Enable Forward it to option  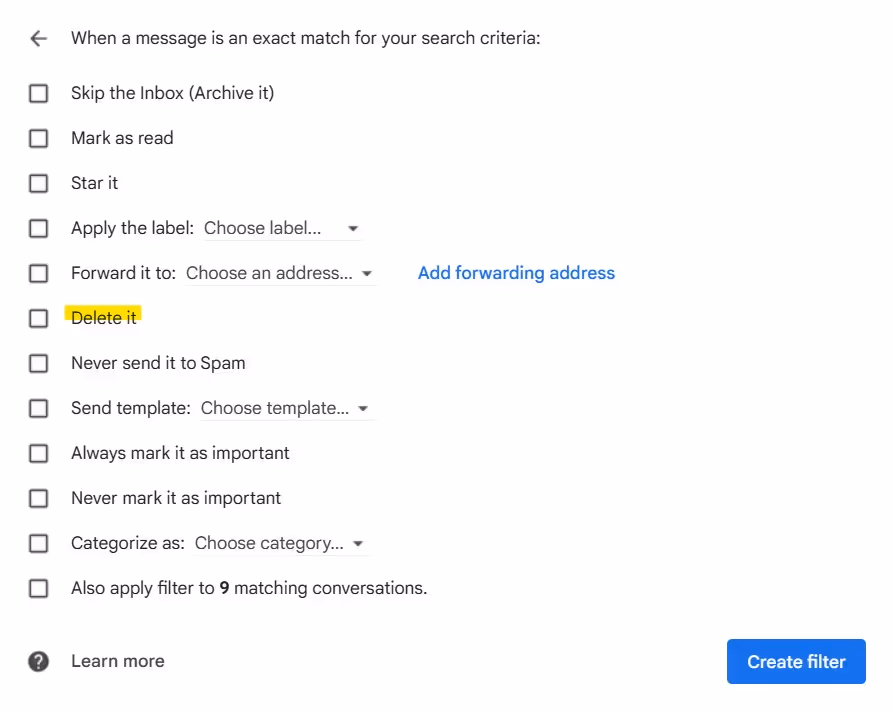38,273
